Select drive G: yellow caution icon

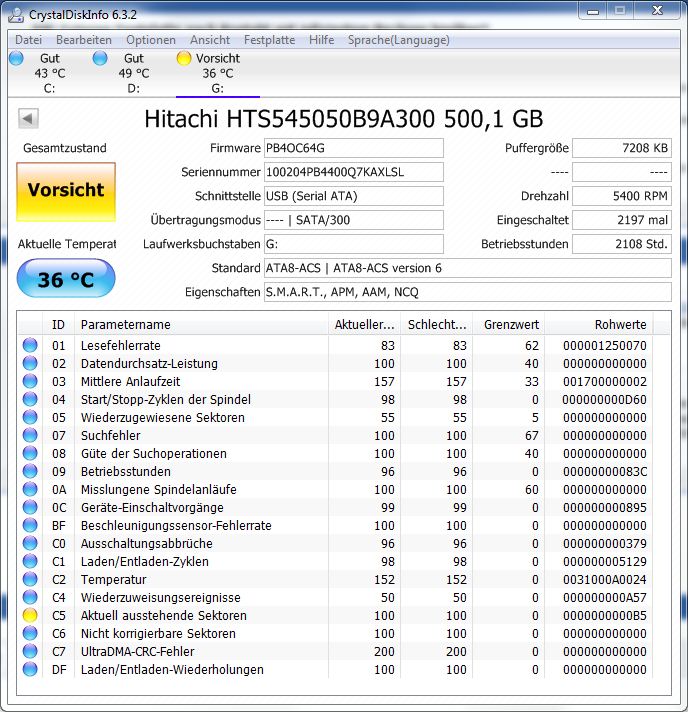pyautogui.click(x=184, y=58)
